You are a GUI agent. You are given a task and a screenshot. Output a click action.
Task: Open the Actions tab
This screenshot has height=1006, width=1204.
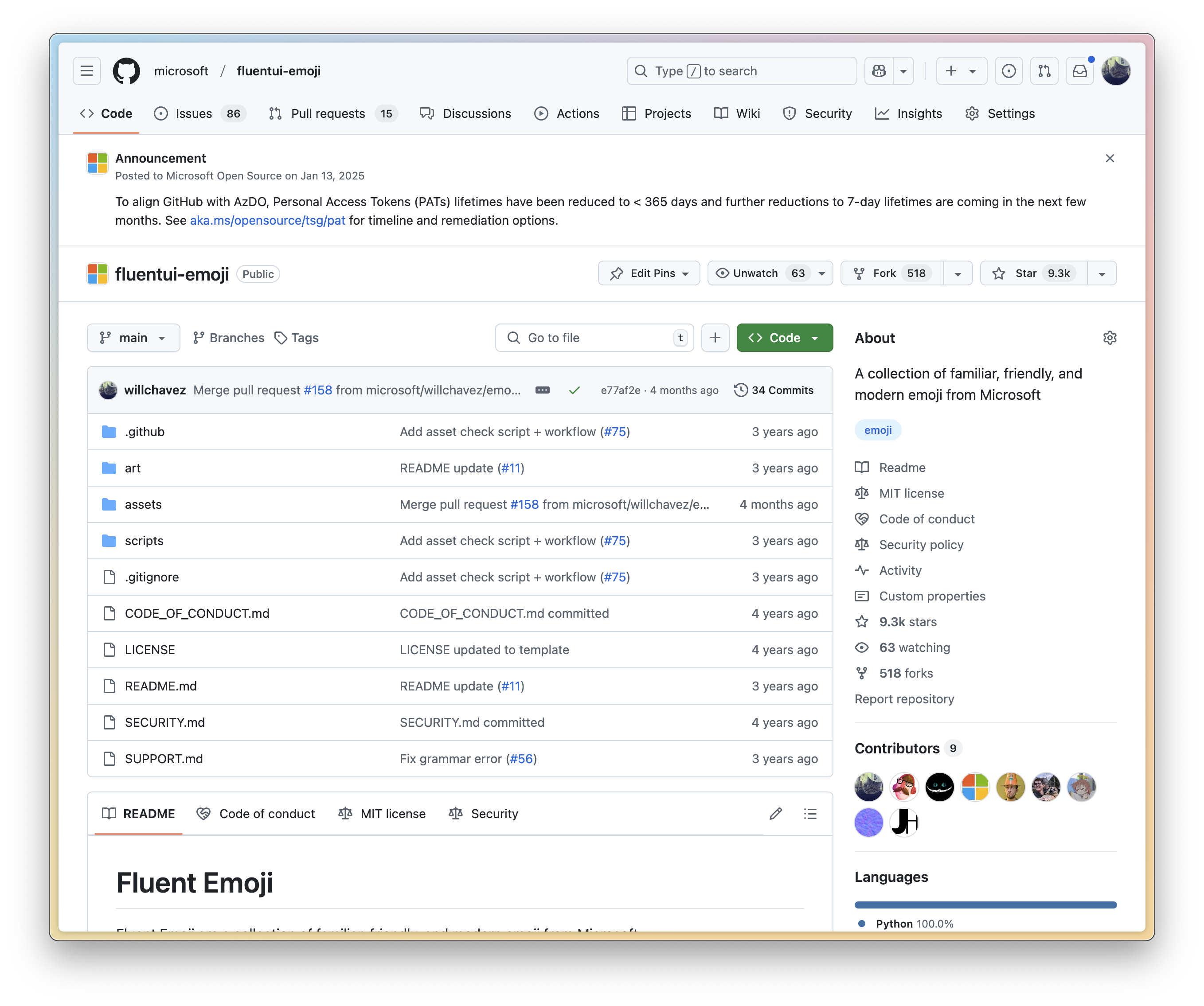(x=567, y=113)
